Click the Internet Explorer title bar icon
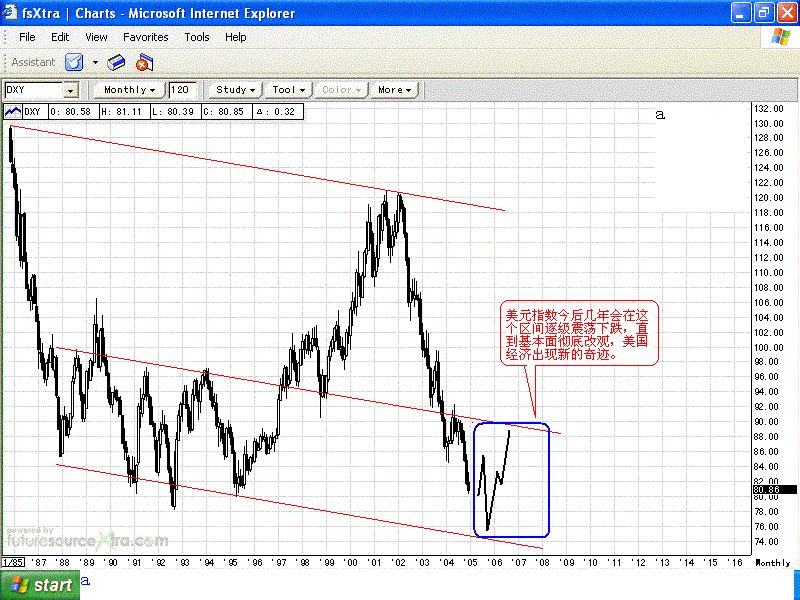 (11, 13)
